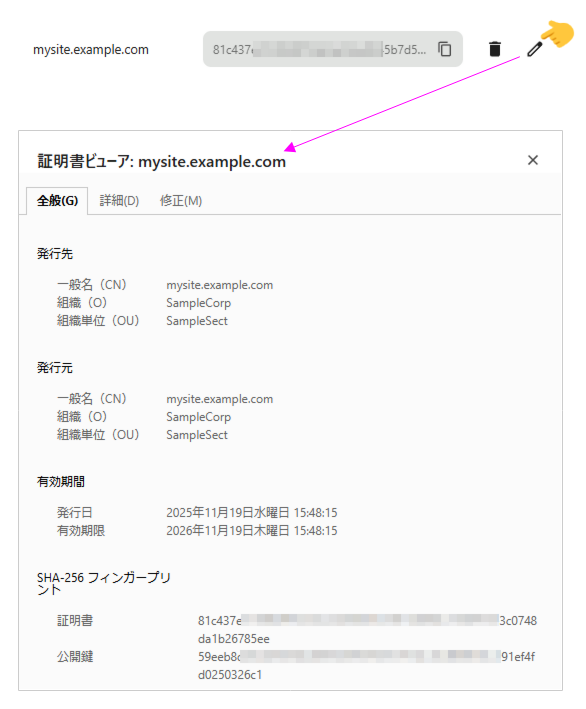The height and width of the screenshot is (709, 586).
Task: Click the 発行日 date 2025年11月19日
Action: 252,512
